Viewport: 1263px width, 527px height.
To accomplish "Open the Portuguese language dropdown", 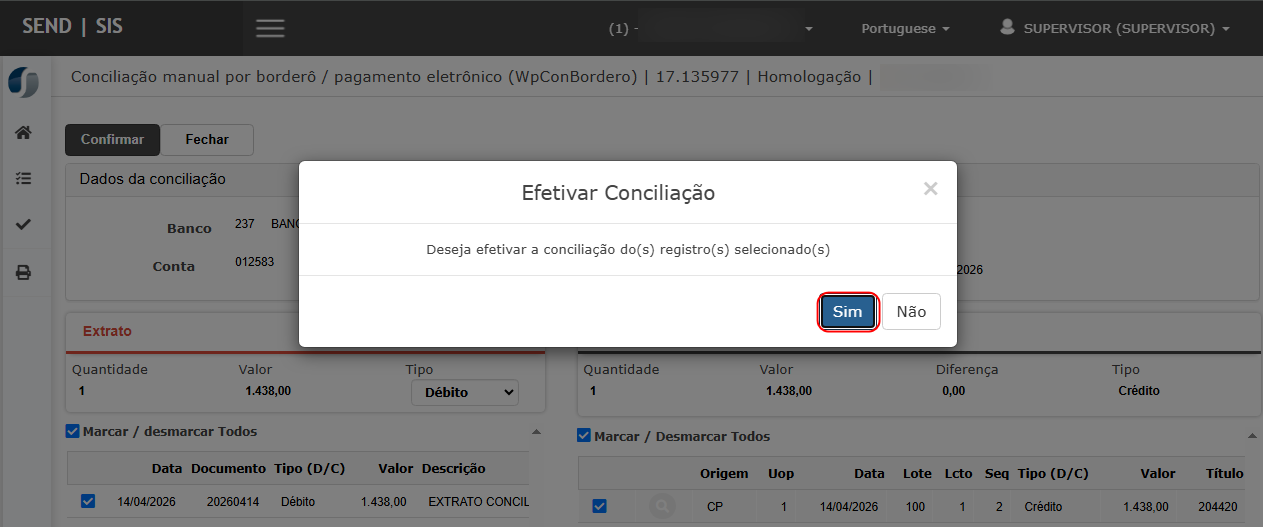I will pos(905,29).
